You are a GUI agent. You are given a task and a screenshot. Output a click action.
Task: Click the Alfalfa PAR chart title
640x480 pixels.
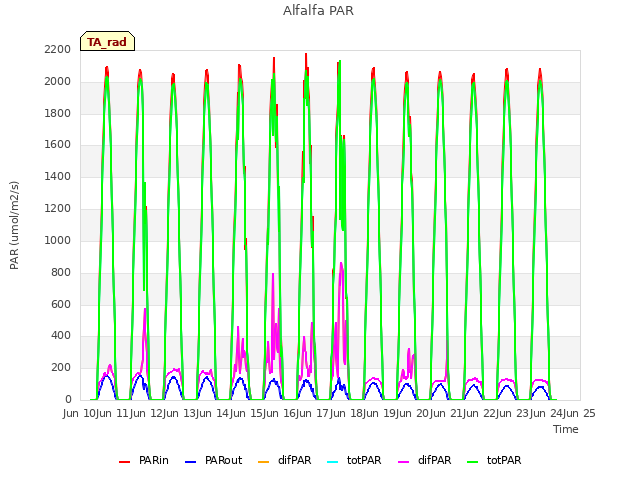pos(318,10)
